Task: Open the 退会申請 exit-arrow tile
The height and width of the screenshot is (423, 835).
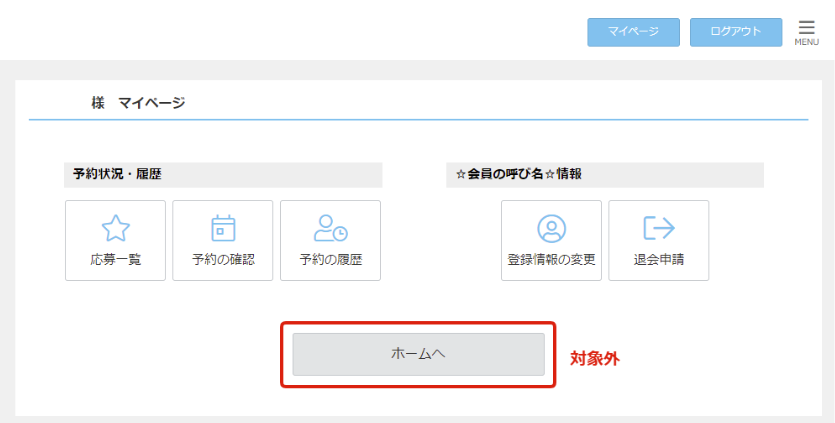Action: click(x=659, y=240)
